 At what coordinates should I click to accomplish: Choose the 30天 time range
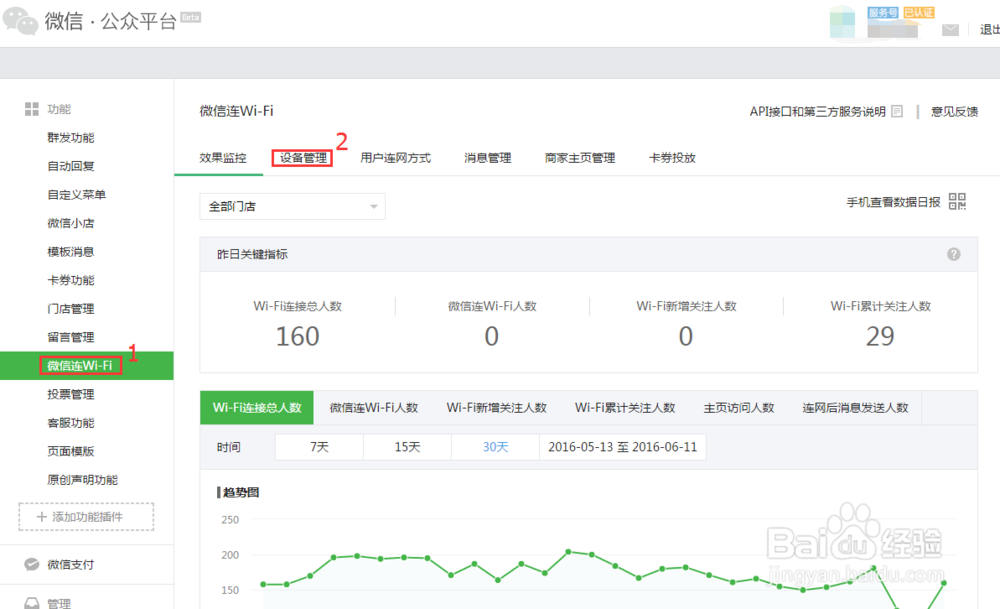pyautogui.click(x=496, y=447)
